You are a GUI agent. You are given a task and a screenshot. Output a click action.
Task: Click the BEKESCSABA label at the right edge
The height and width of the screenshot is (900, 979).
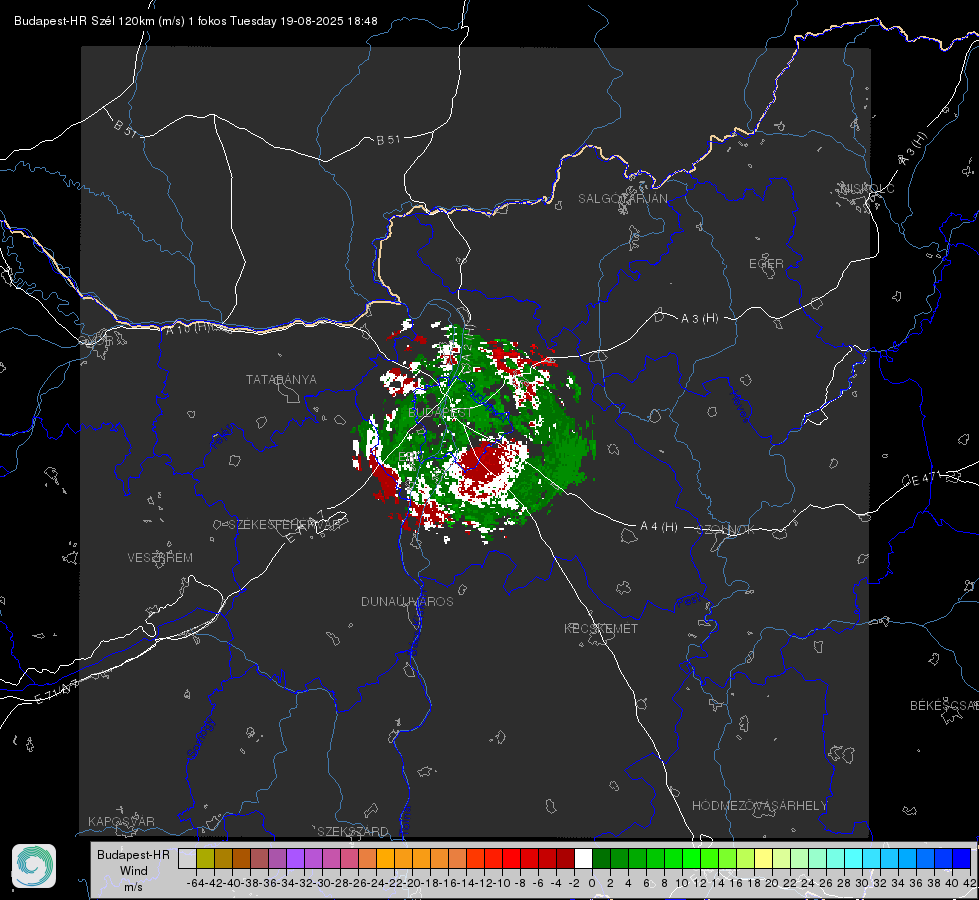(x=944, y=706)
